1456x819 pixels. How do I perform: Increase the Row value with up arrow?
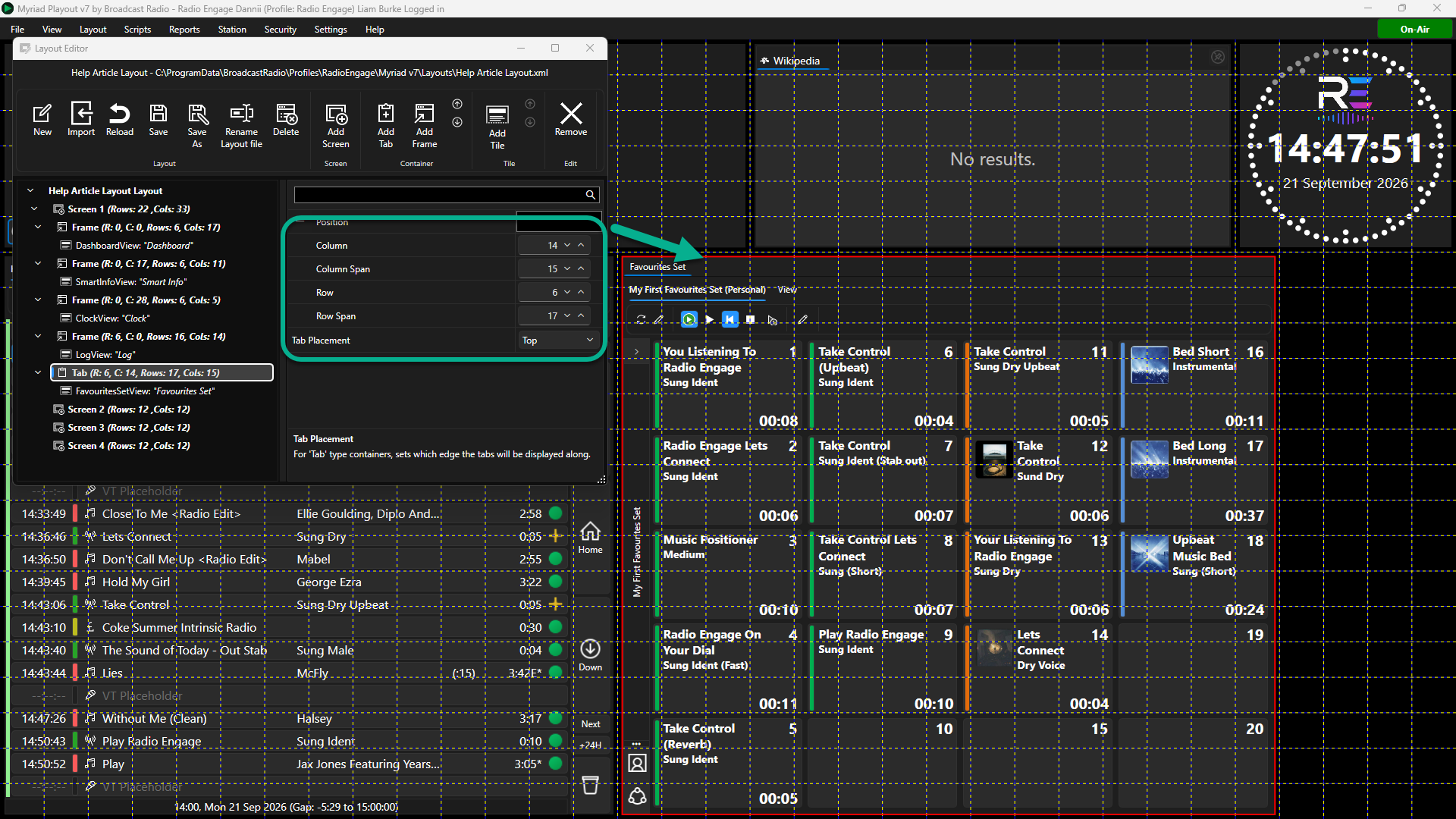pos(581,292)
